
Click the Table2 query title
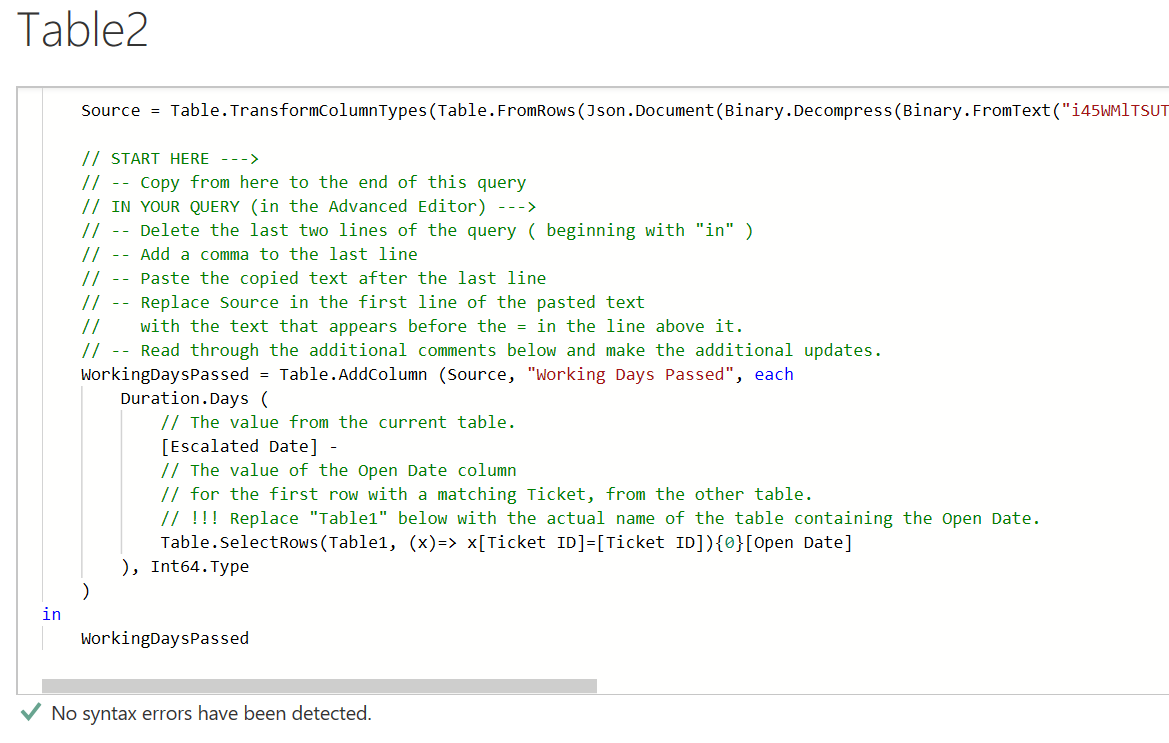pos(82,30)
